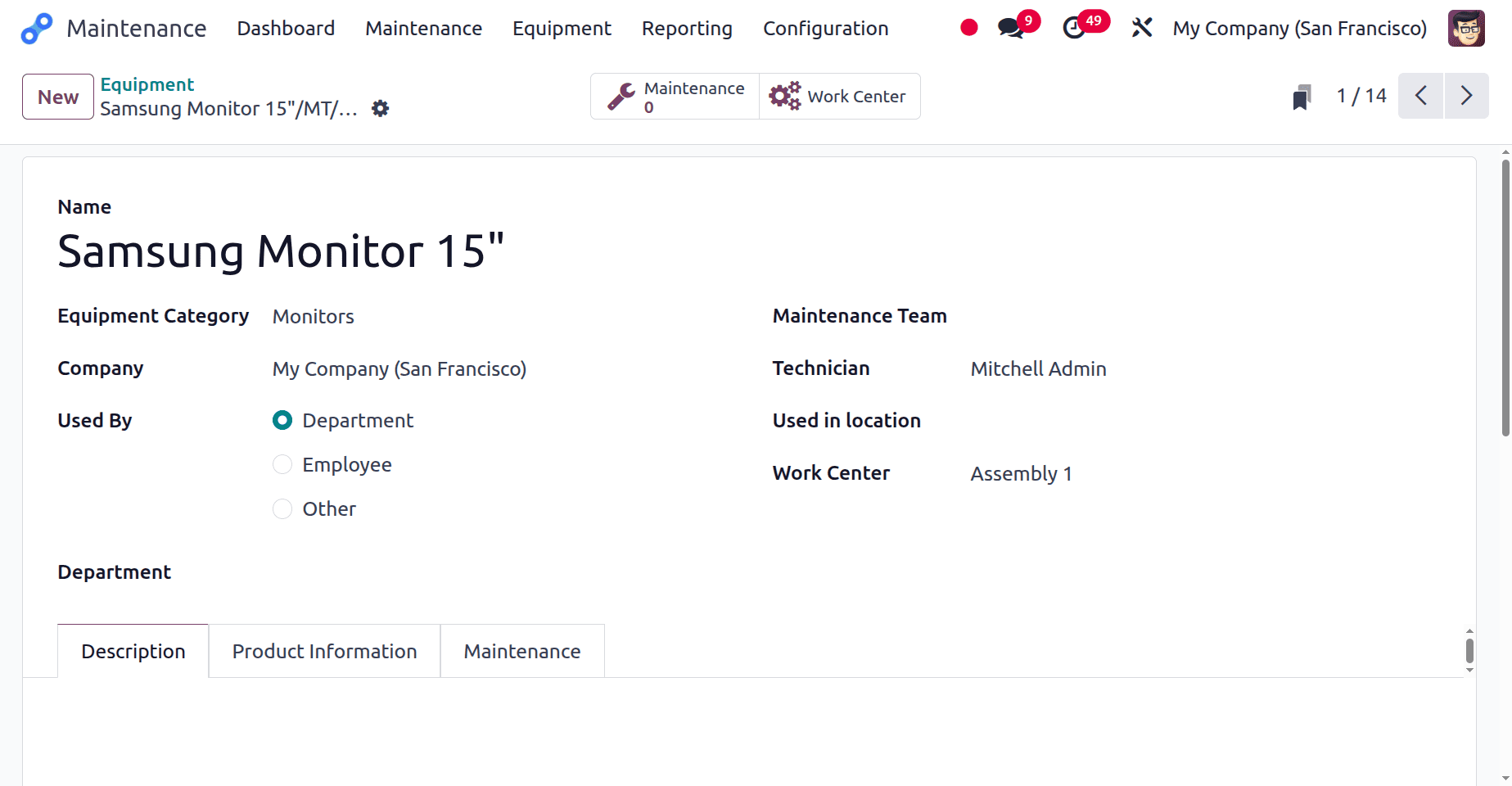The image size is (1512, 786).
Task: Click the pager counter 1 / 14
Action: click(x=1361, y=96)
